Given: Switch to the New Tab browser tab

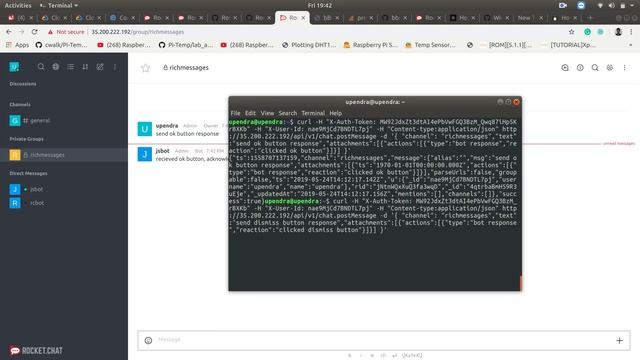Looking at the screenshot, I should [530, 18].
